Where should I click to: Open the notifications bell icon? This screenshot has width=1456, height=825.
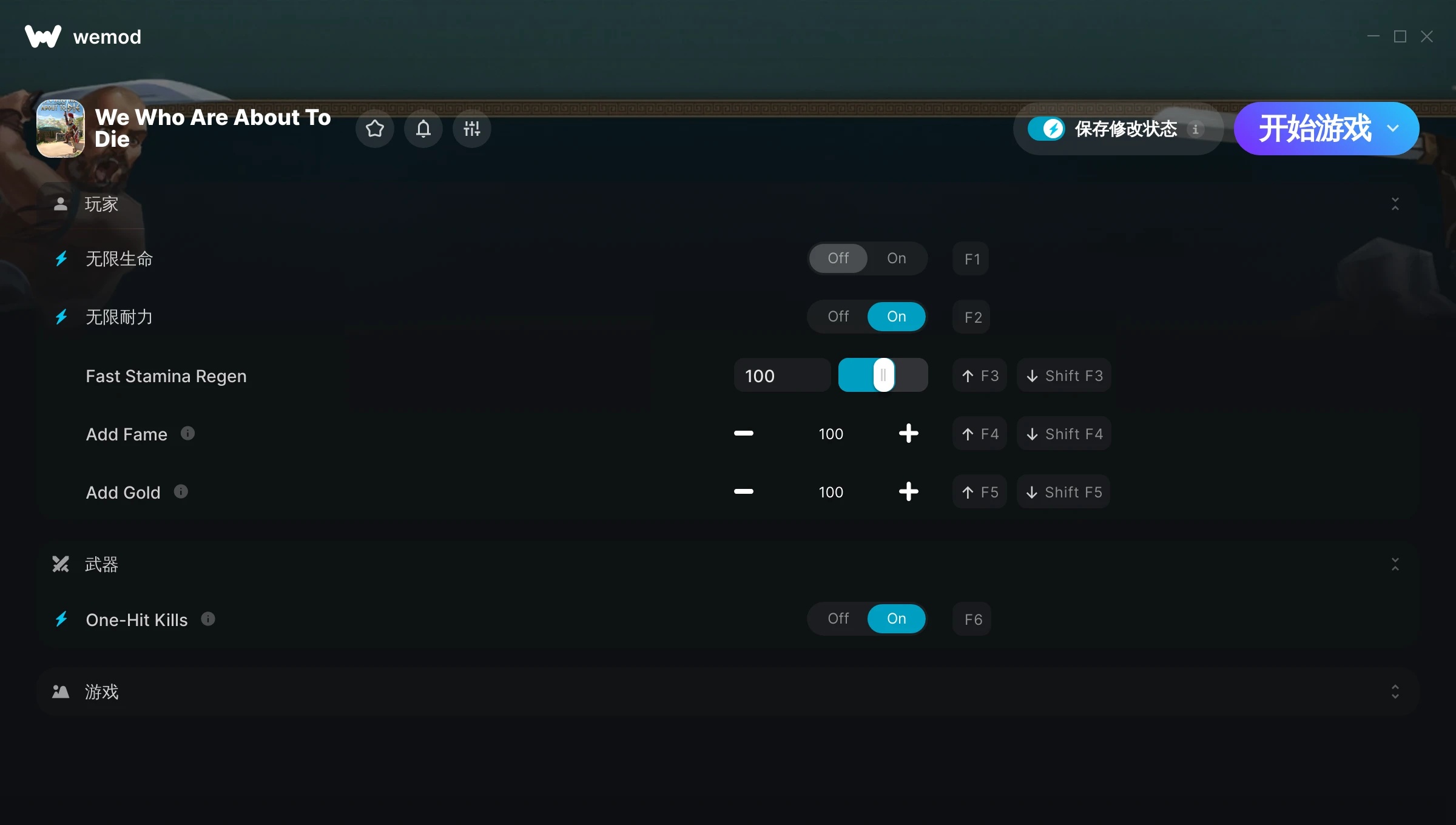pyautogui.click(x=423, y=129)
